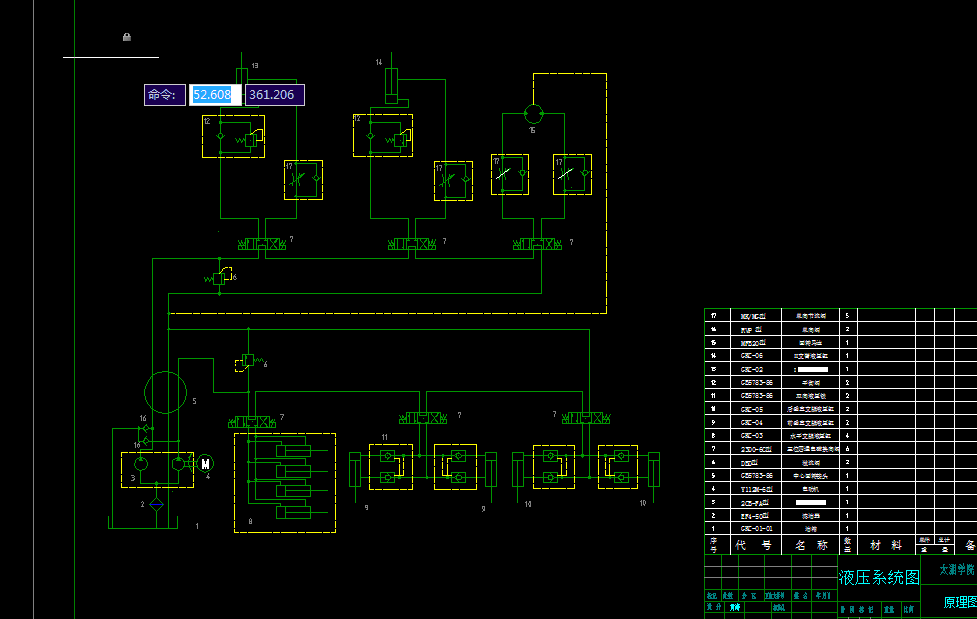Click the quantity cell 4 in the GBC-03 row
Viewport: 977px width, 619px height.
pyautogui.click(x=847, y=436)
